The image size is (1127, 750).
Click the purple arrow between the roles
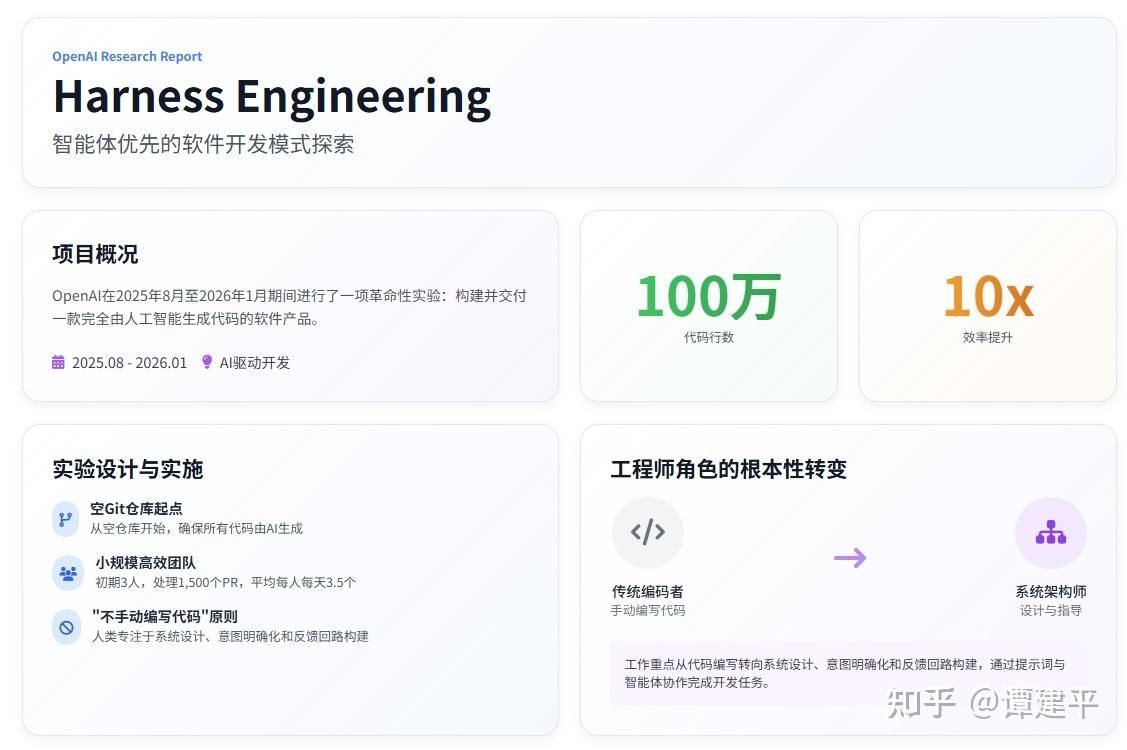click(x=850, y=557)
